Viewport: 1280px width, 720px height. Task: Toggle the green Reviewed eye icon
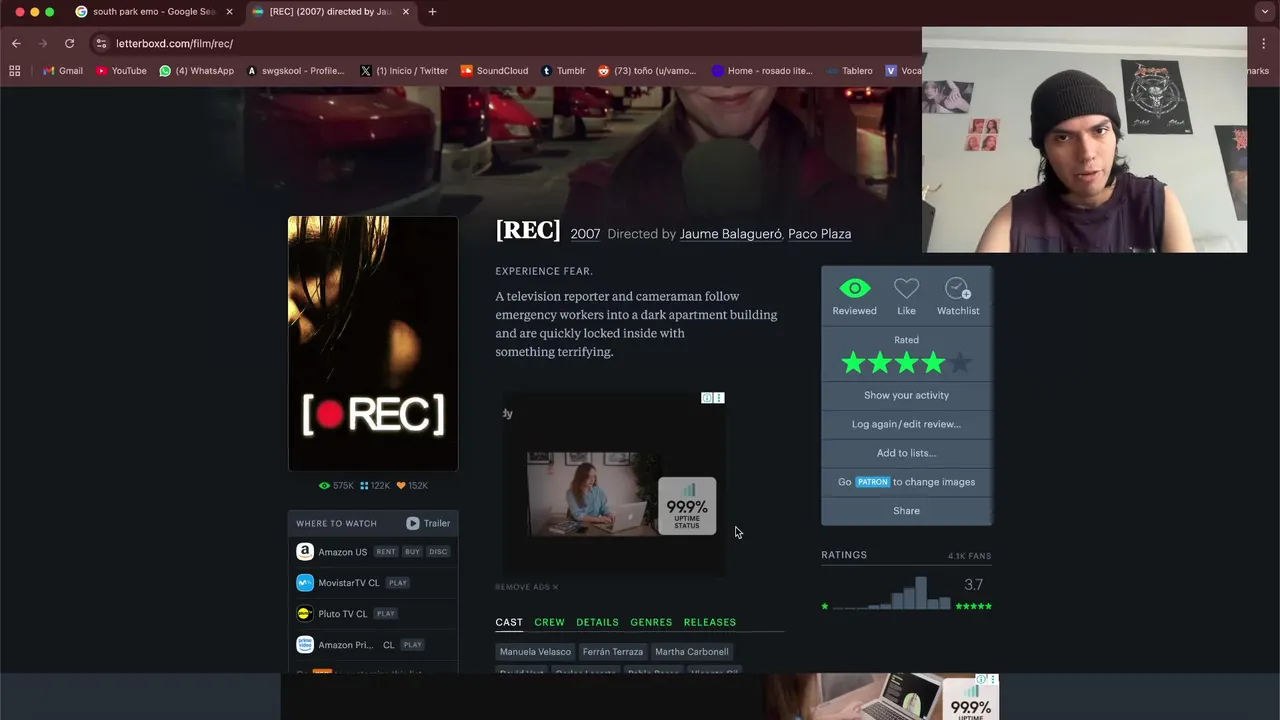854,289
